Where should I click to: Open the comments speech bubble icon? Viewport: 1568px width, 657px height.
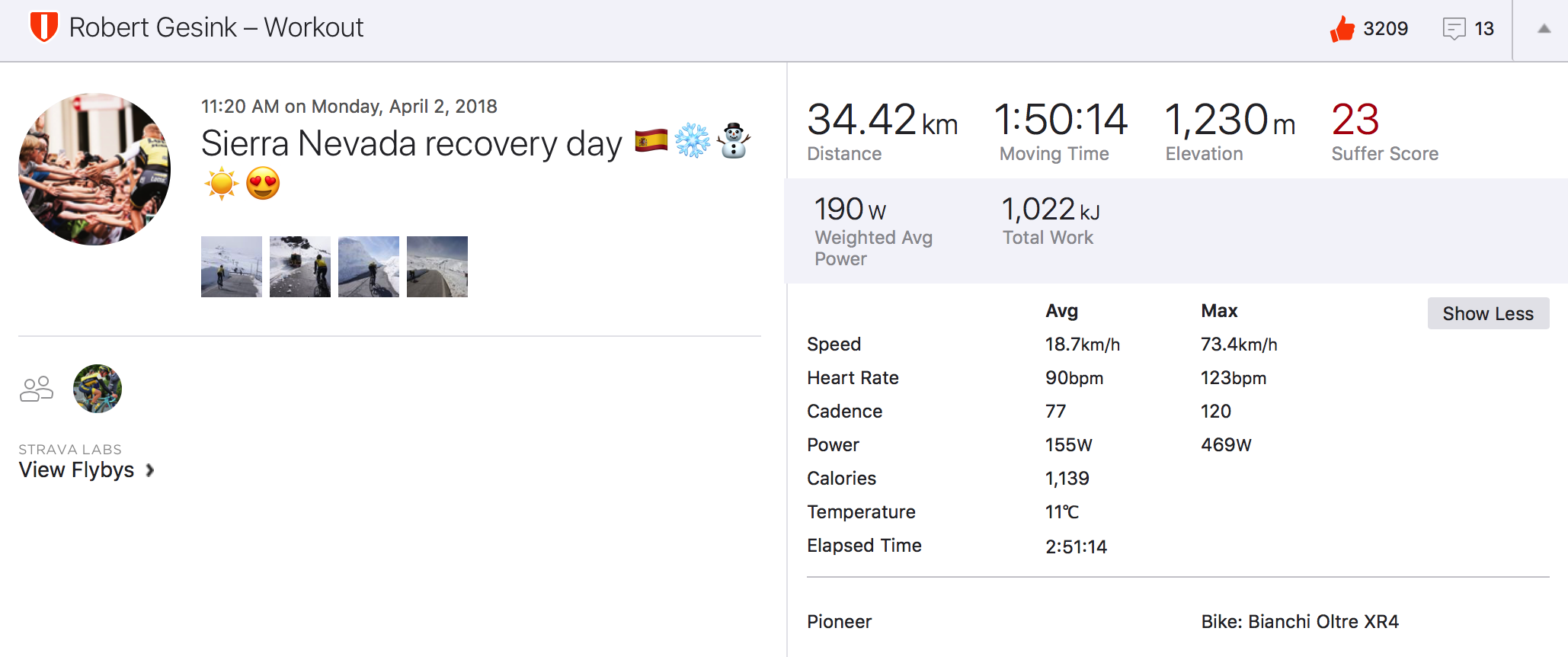pyautogui.click(x=1454, y=29)
